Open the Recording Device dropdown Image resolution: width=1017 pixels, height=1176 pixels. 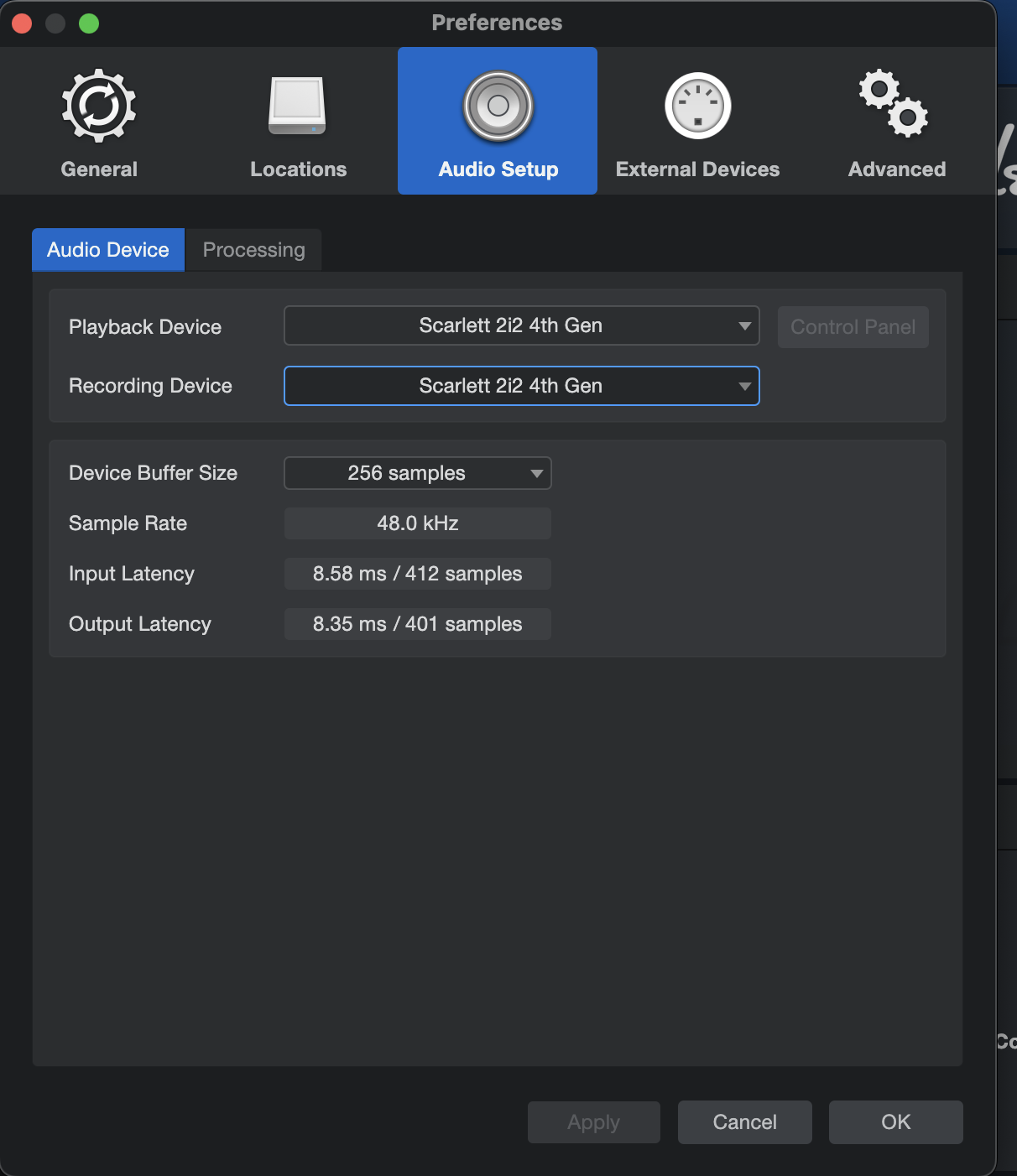click(x=522, y=386)
